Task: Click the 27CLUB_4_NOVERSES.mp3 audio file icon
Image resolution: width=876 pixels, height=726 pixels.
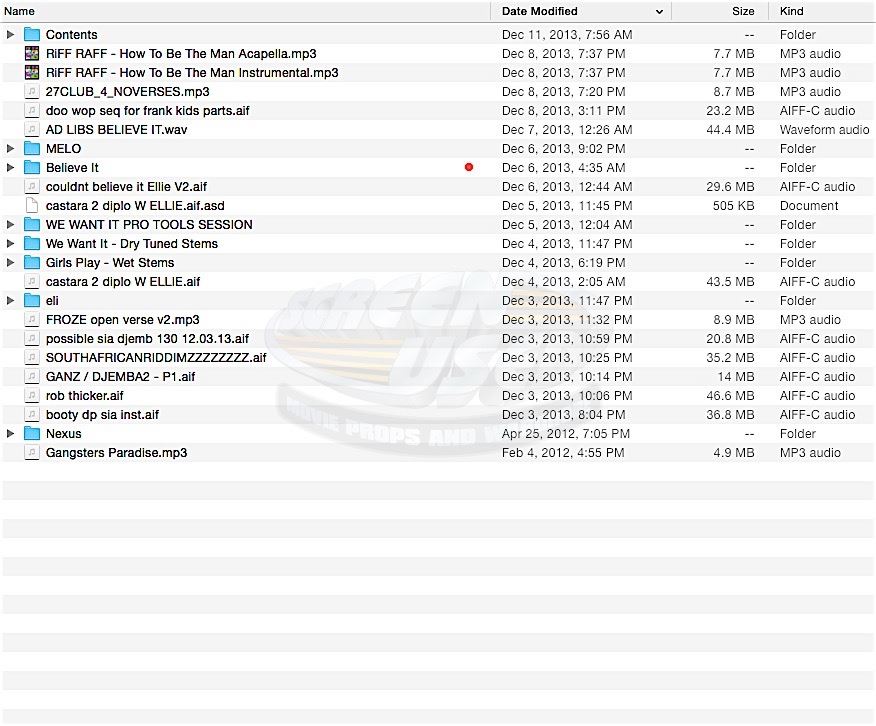Action: pos(31,92)
